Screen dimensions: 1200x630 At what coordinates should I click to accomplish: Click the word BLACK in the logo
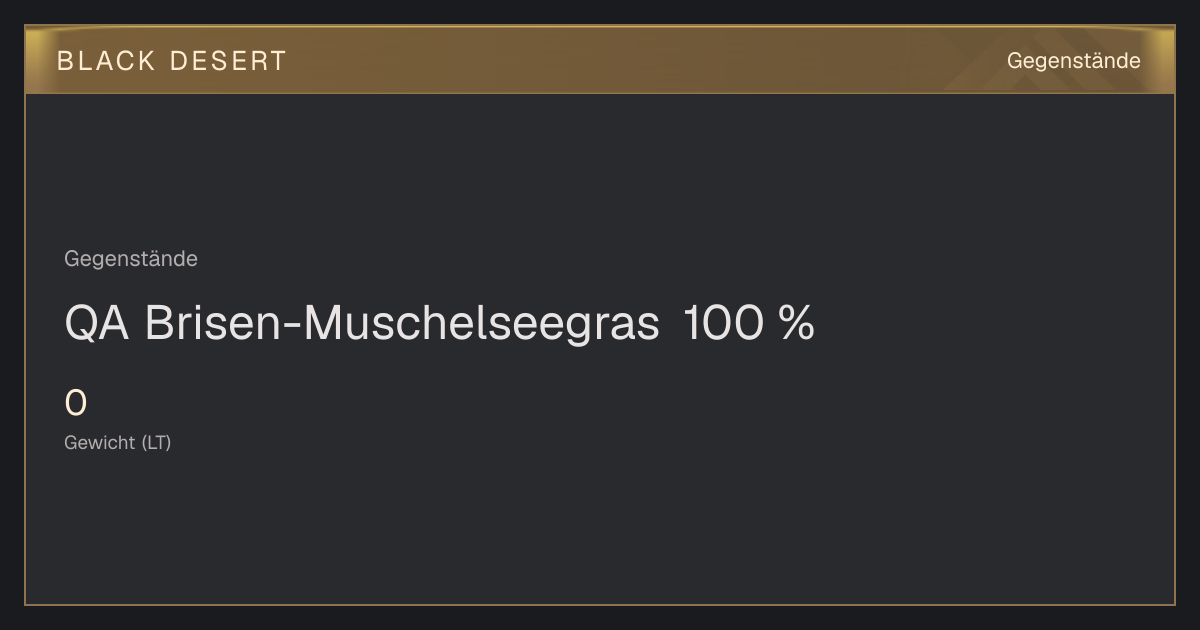(106, 61)
